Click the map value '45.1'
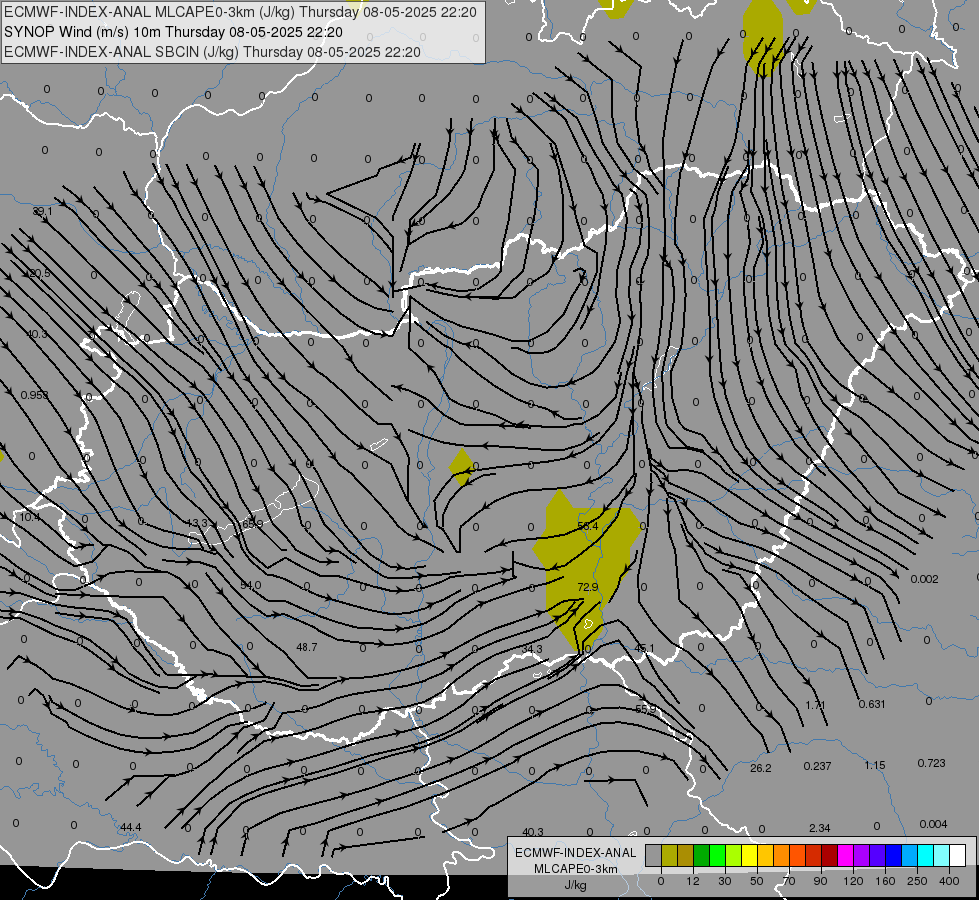The image size is (979, 900). point(644,648)
